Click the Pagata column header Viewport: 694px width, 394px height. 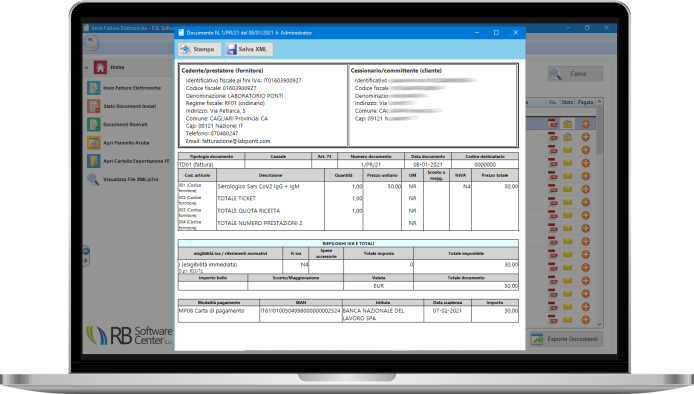point(585,102)
